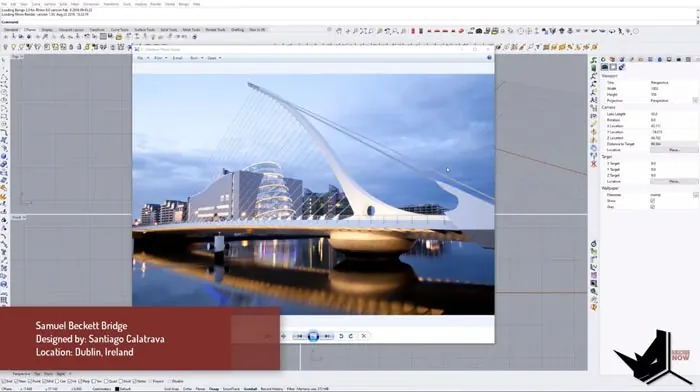Toggle Record History in status bar
Viewport: 700px width, 392px height.
(272, 389)
